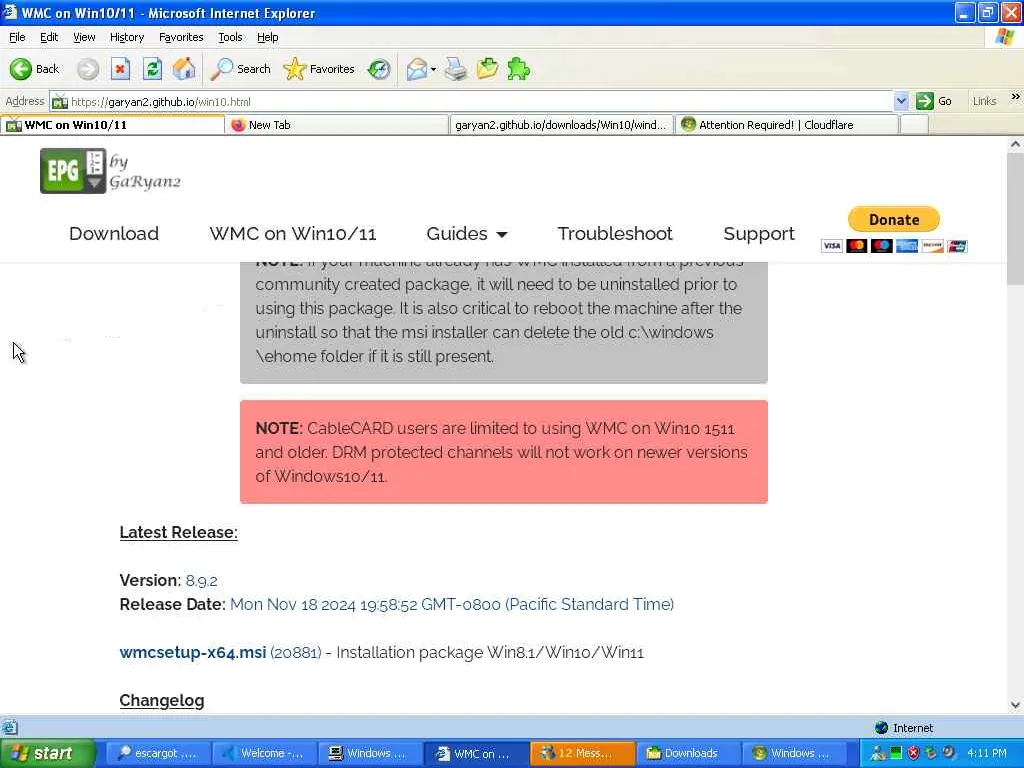Go to the Home page icon

point(184,69)
